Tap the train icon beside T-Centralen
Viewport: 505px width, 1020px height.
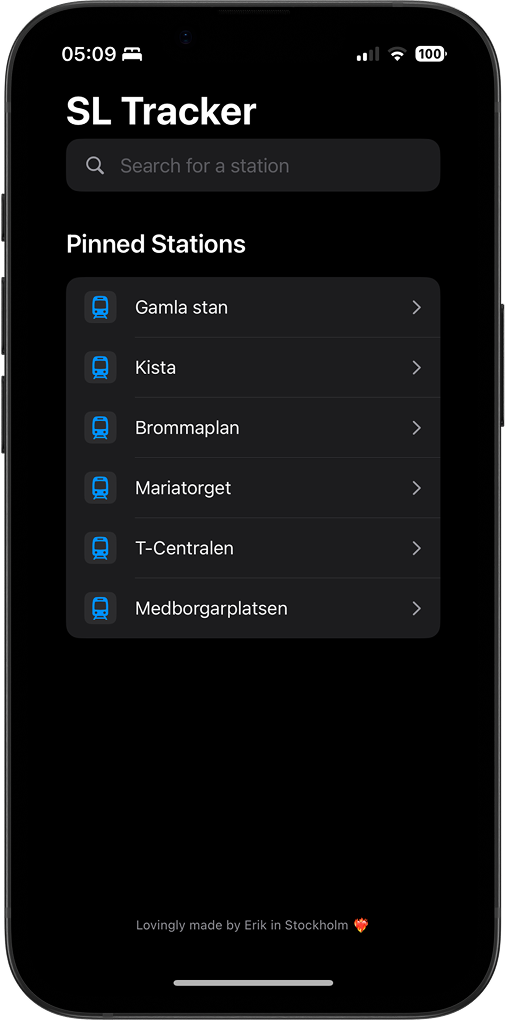tap(100, 548)
